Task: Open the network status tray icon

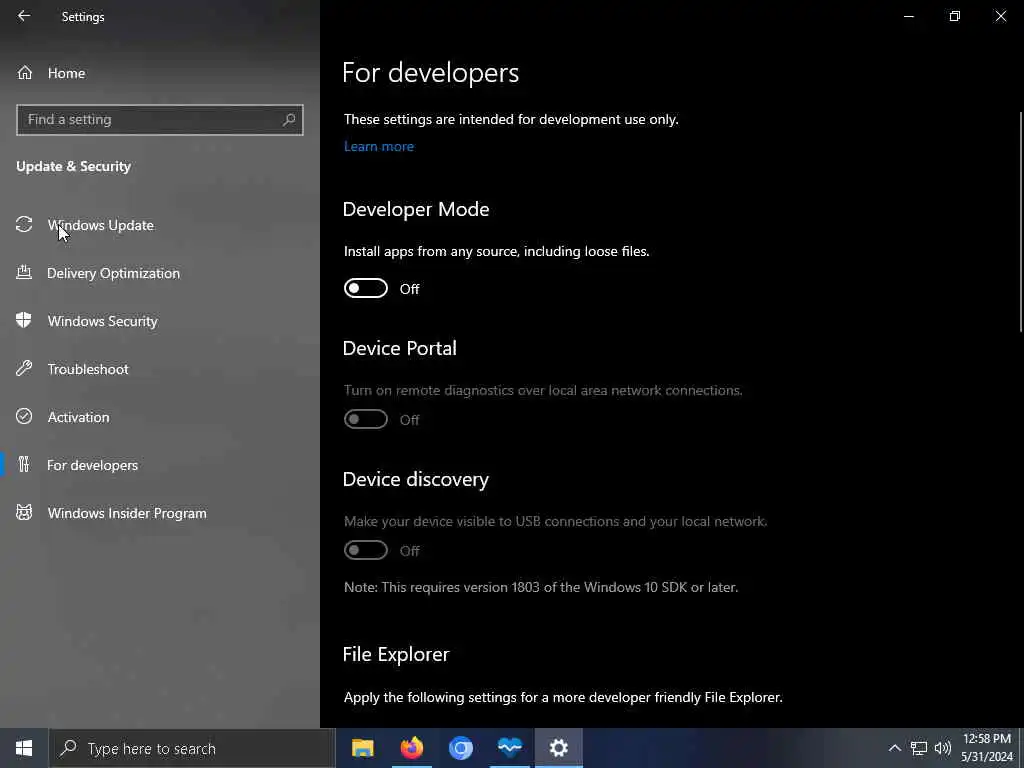Action: coord(919,748)
